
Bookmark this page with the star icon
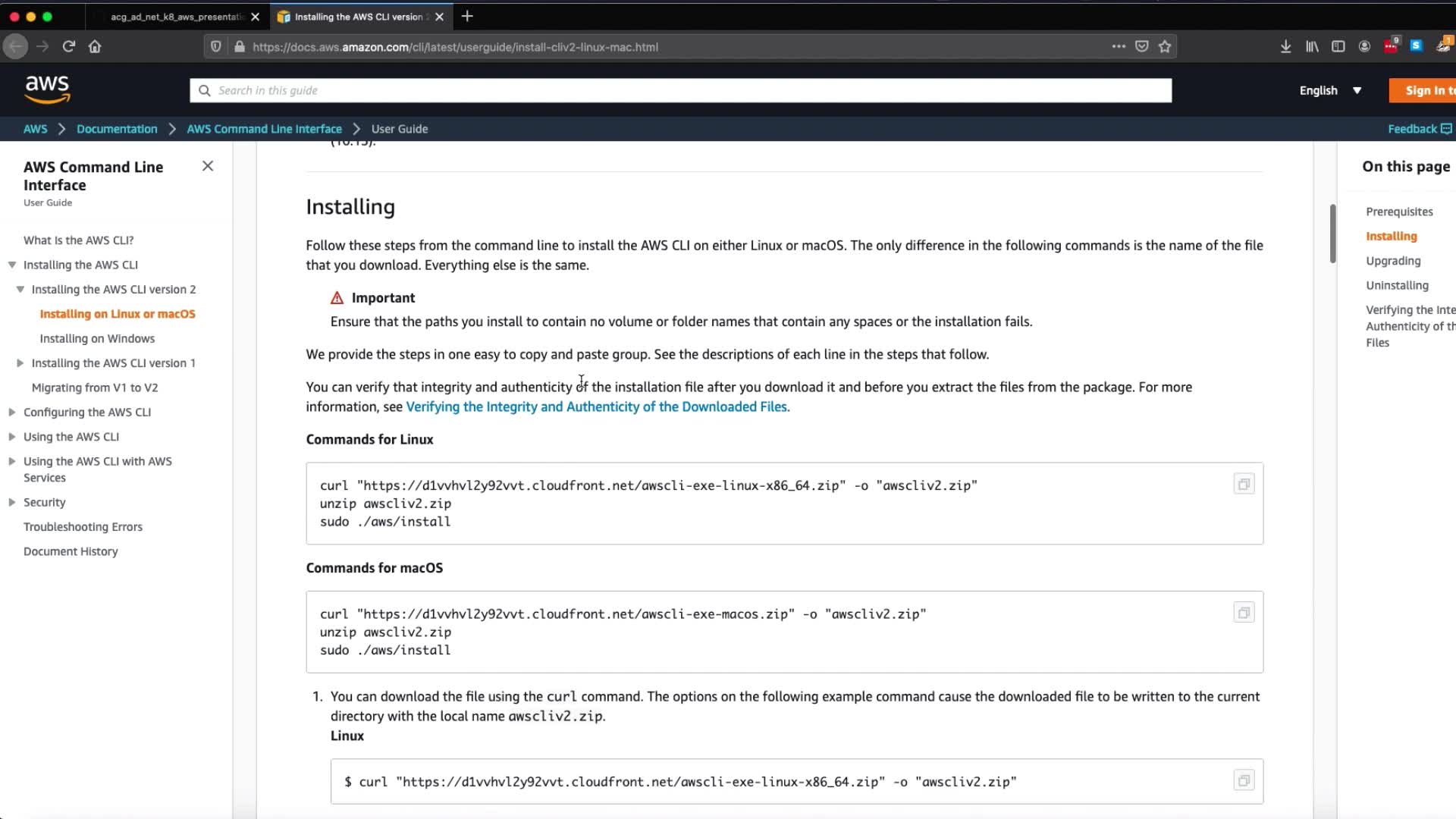[x=1165, y=46]
